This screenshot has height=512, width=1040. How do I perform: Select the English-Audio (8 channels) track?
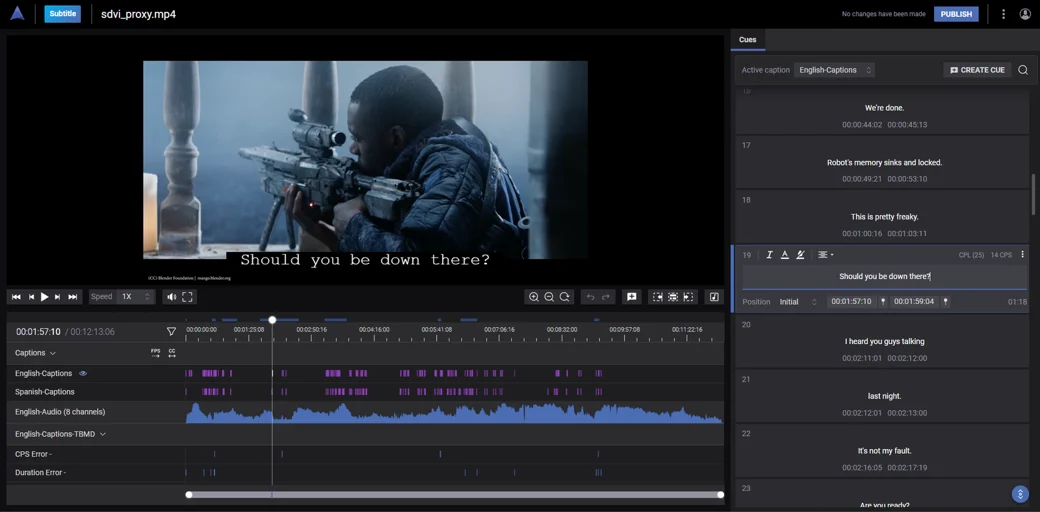click(x=60, y=412)
